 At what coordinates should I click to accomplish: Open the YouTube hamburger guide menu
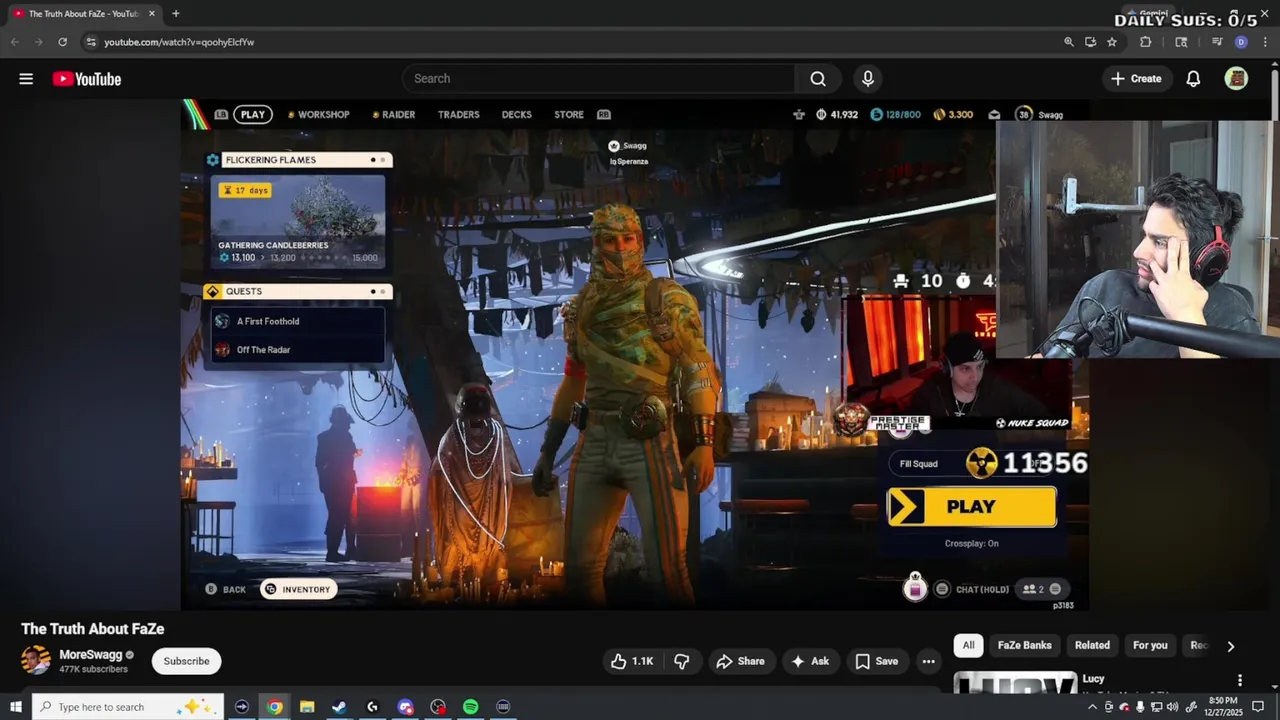26,79
